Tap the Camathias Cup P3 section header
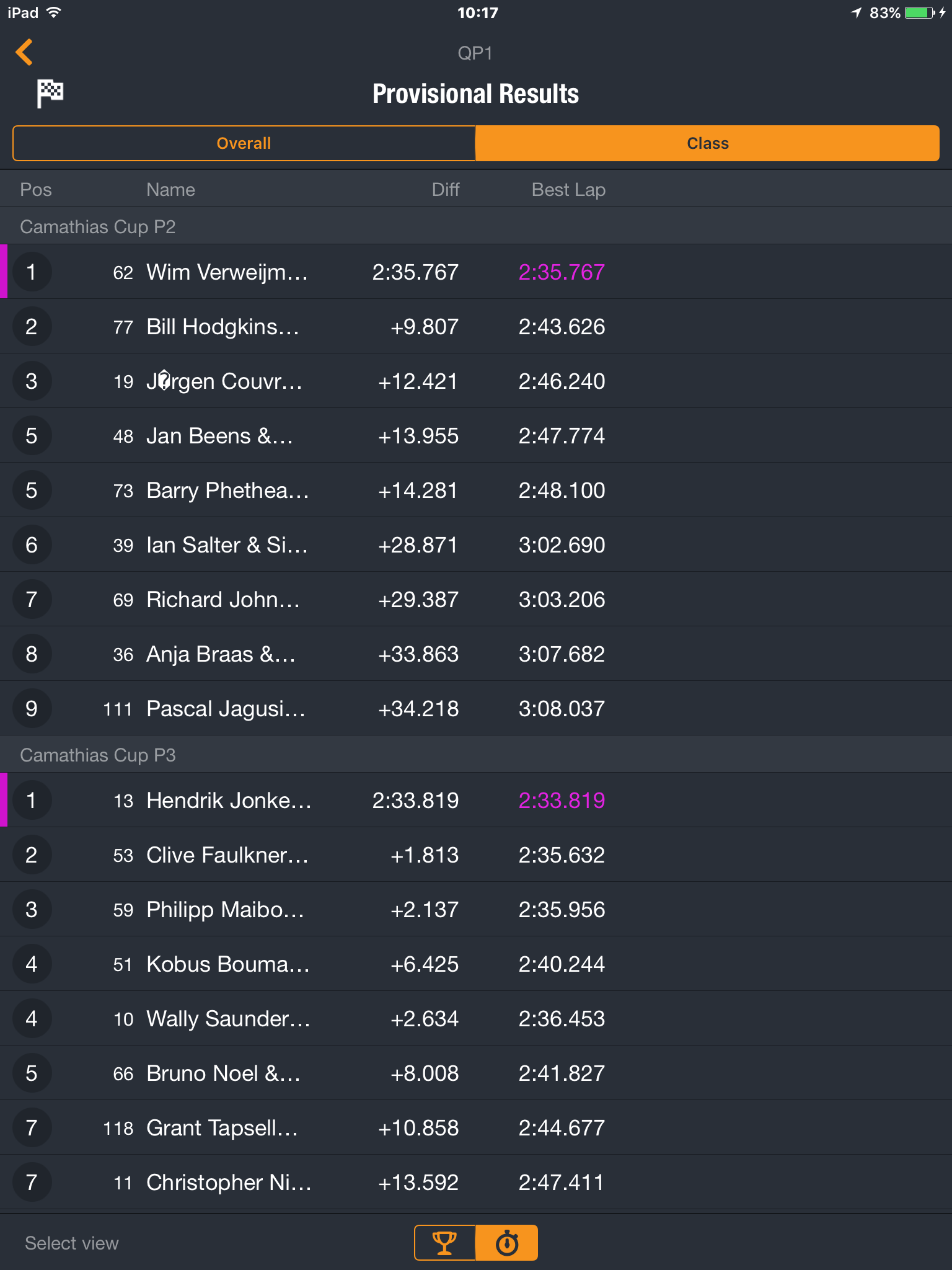 476,755
